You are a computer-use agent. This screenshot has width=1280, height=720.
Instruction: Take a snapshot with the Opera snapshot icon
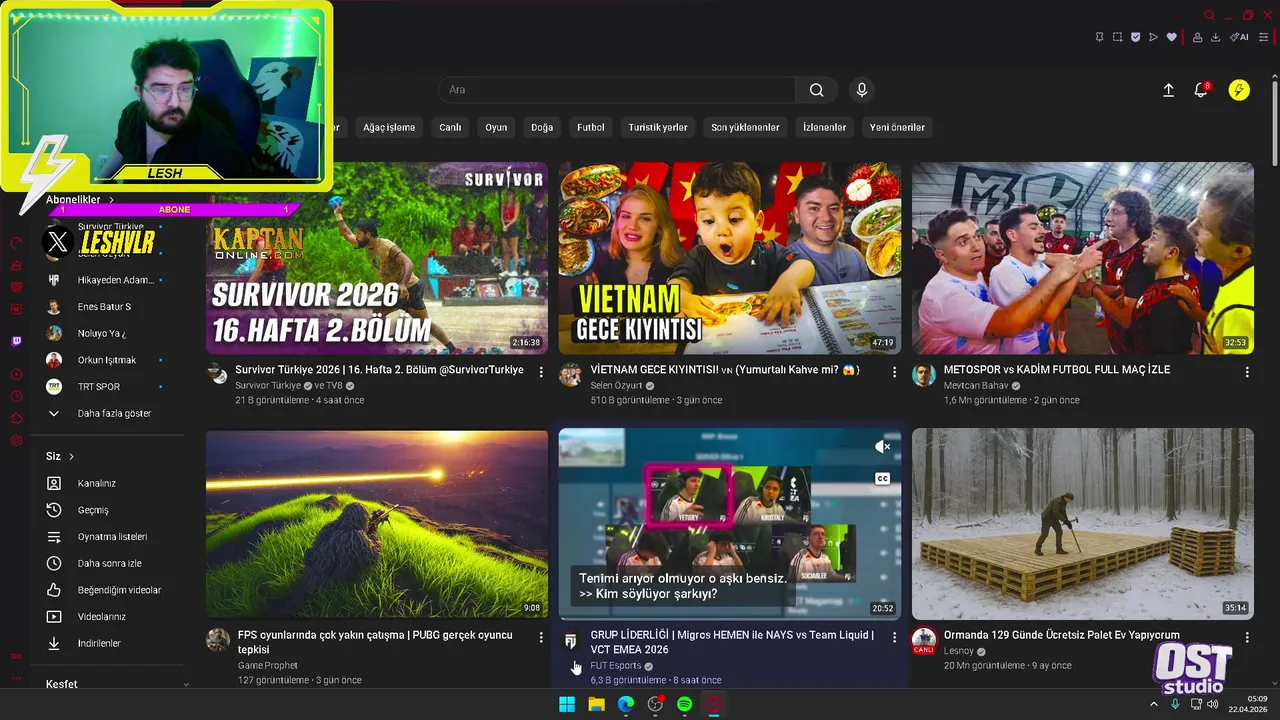tap(1117, 37)
